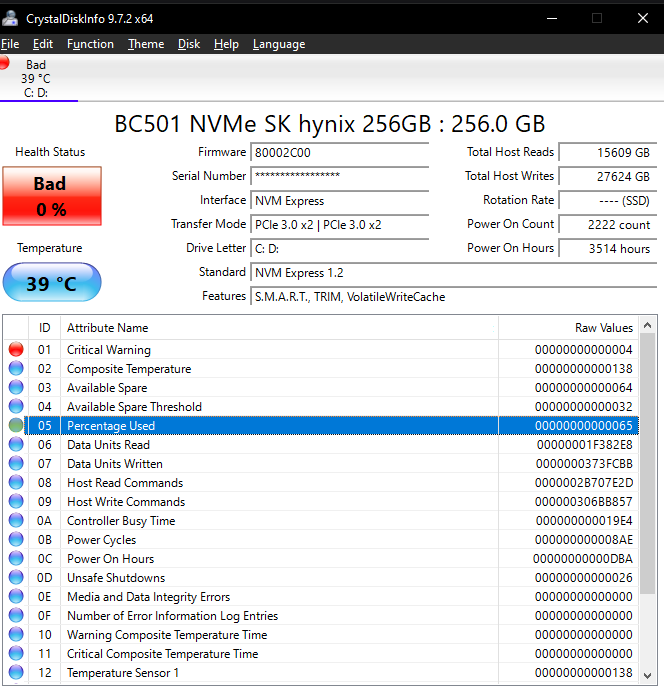Click the blue 39 °C temperature button
Viewport: 664px width, 690px height.
pyautogui.click(x=52, y=283)
